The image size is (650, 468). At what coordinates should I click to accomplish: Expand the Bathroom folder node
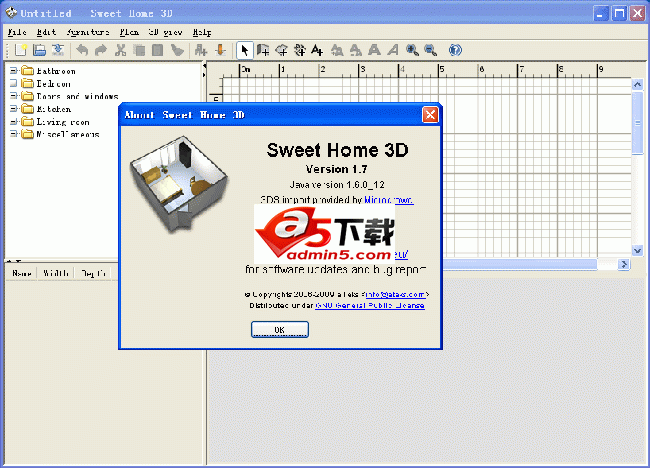click(x=13, y=71)
